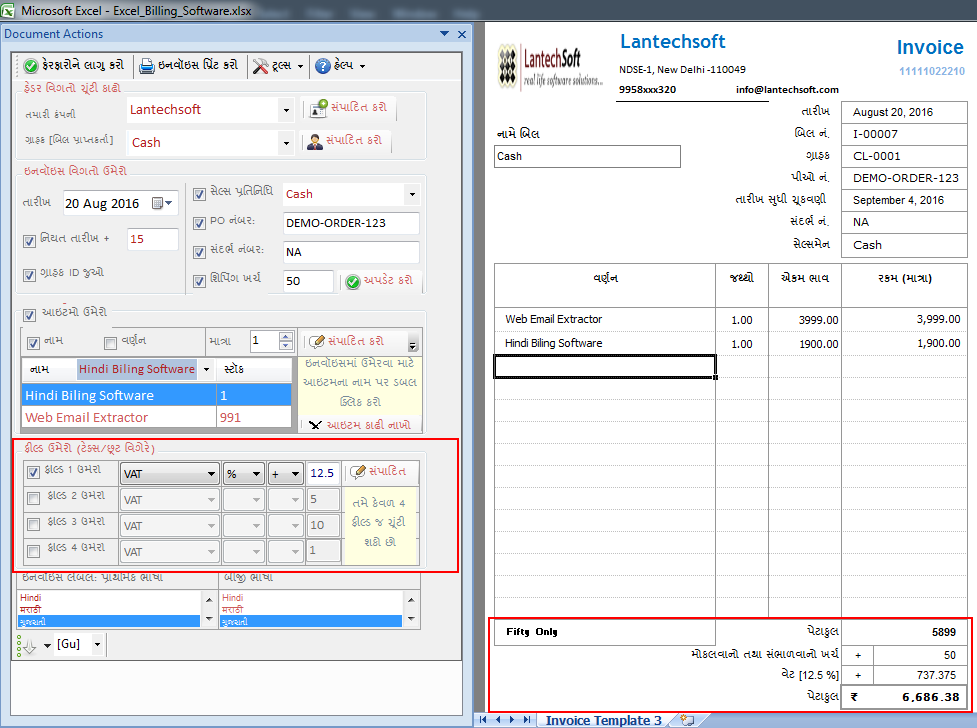Click the edit items pencil icon
Image resolution: width=977 pixels, height=728 pixels.
tap(317, 341)
